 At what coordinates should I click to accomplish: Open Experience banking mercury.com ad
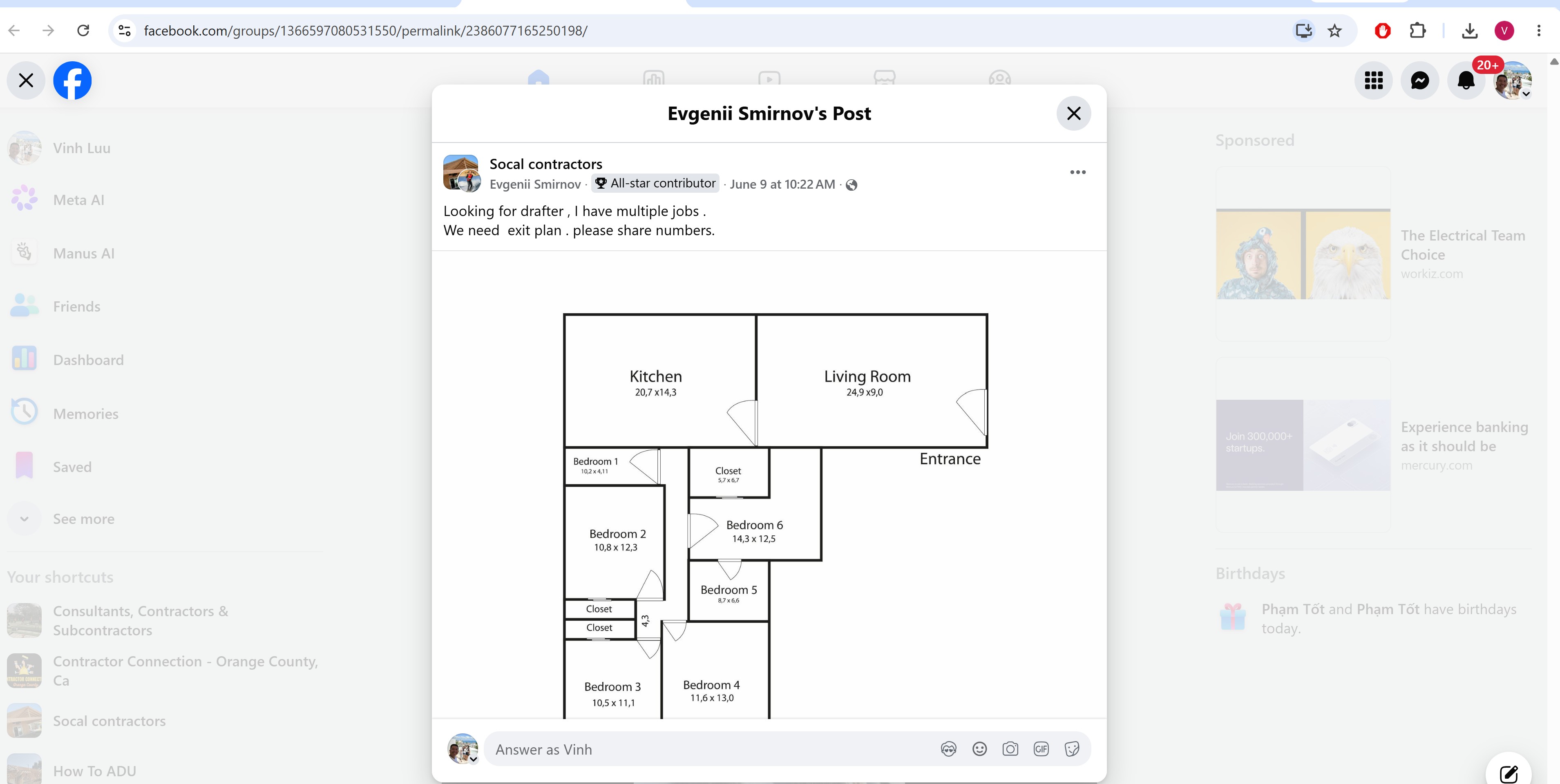coord(1373,445)
